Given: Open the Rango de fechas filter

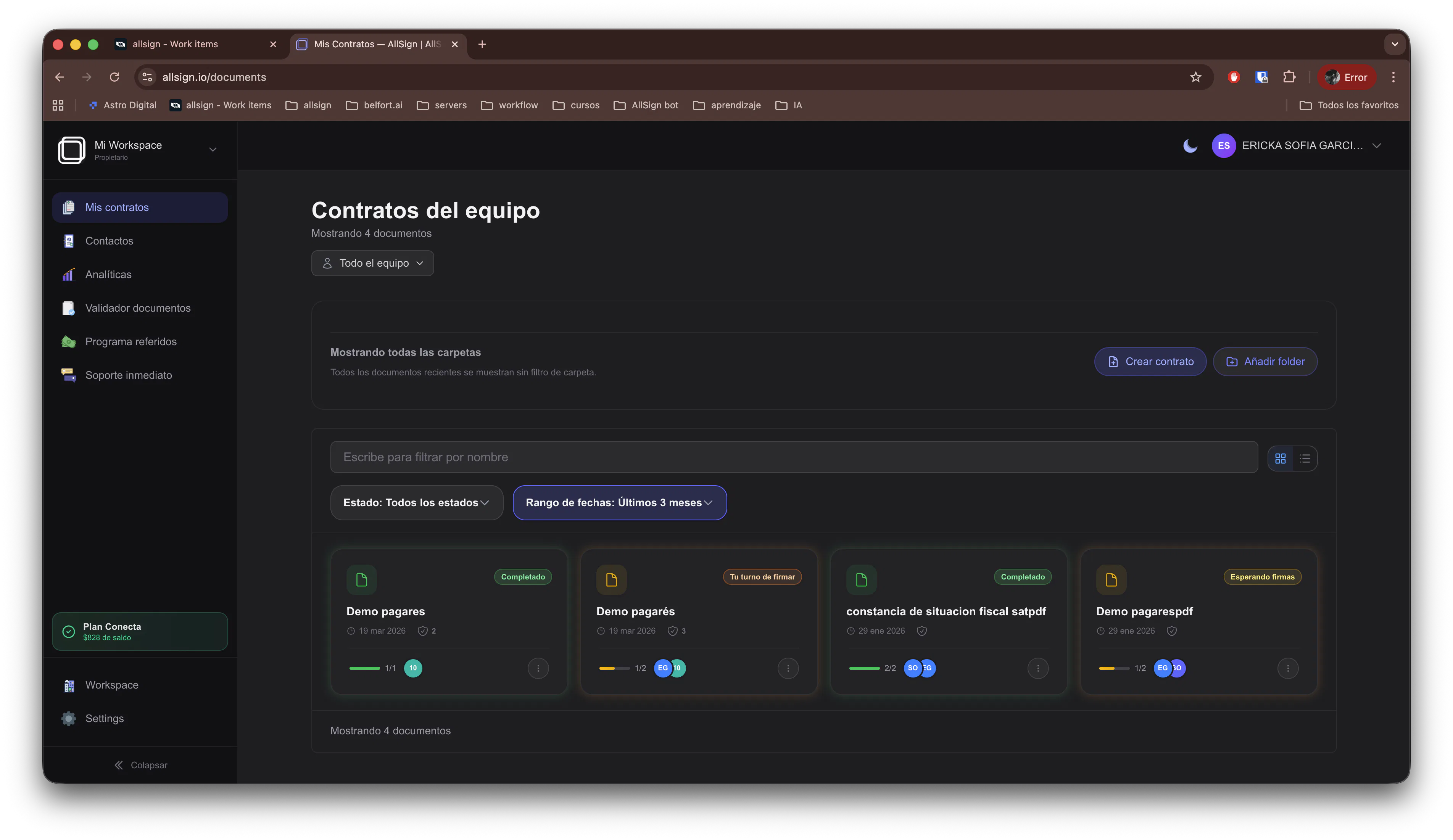Looking at the screenshot, I should click(x=619, y=502).
